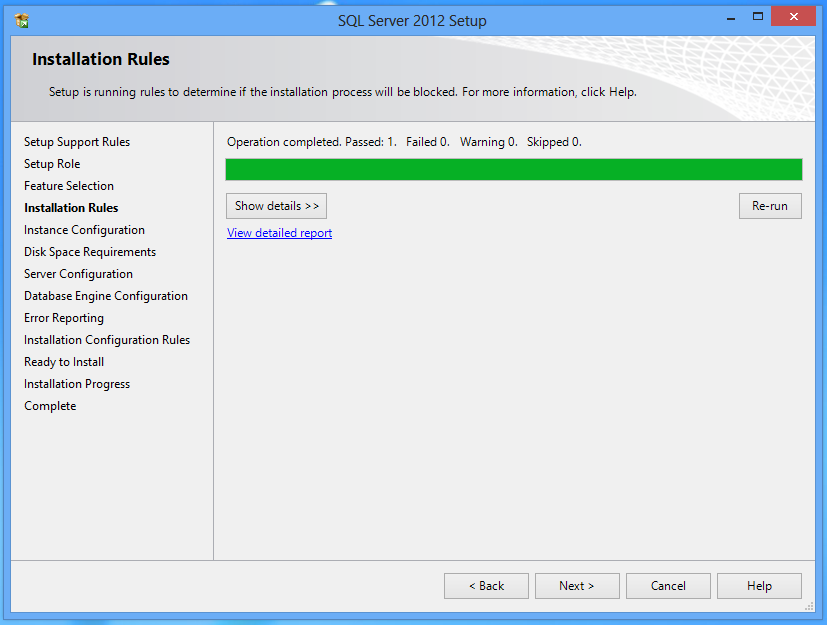Select Server Configuration step

pyautogui.click(x=79, y=274)
